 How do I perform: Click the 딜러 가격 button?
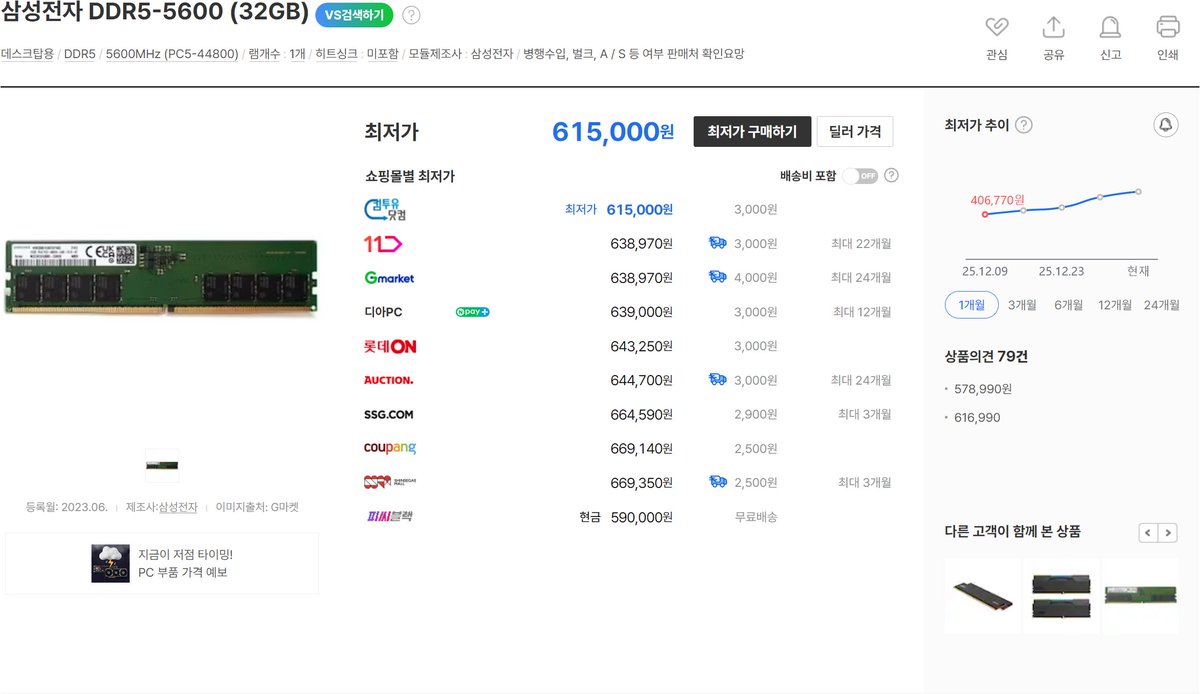pos(855,131)
